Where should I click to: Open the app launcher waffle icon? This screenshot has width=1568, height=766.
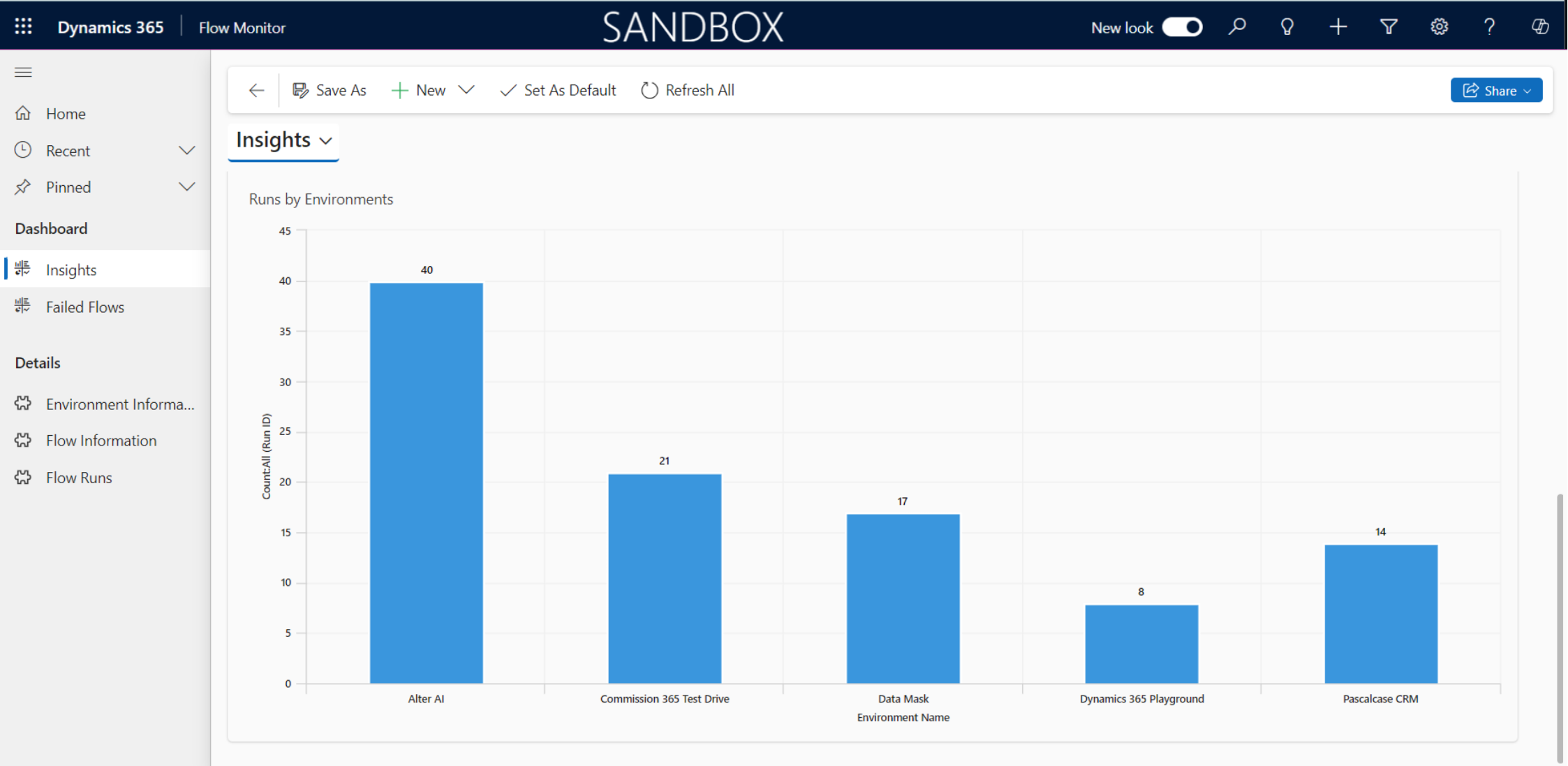pyautogui.click(x=23, y=27)
